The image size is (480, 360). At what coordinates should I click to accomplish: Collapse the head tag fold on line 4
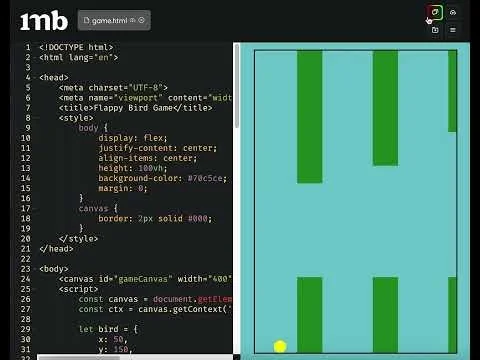(x=35, y=78)
